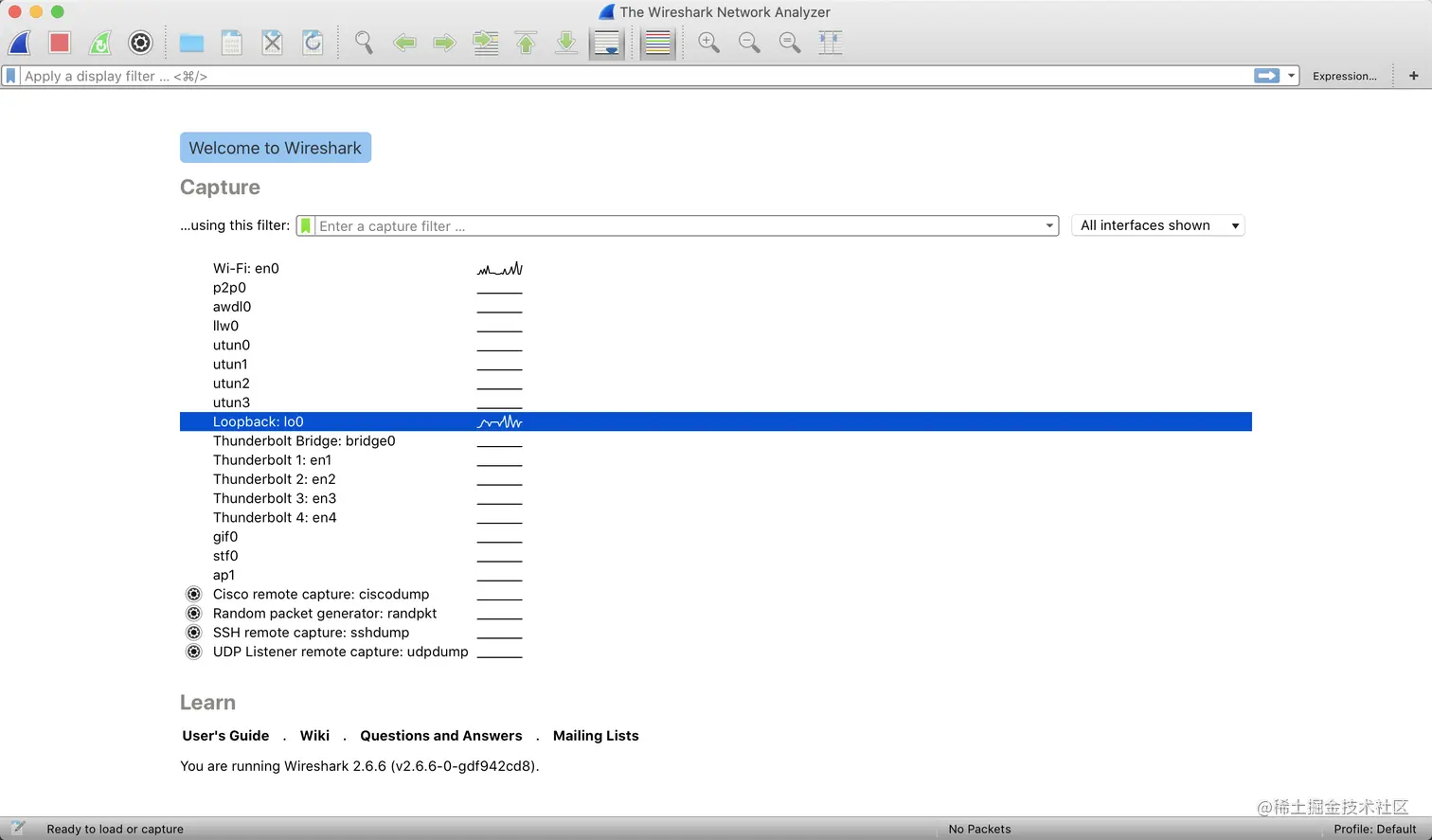Click display filter input field

pyautogui.click(x=635, y=76)
